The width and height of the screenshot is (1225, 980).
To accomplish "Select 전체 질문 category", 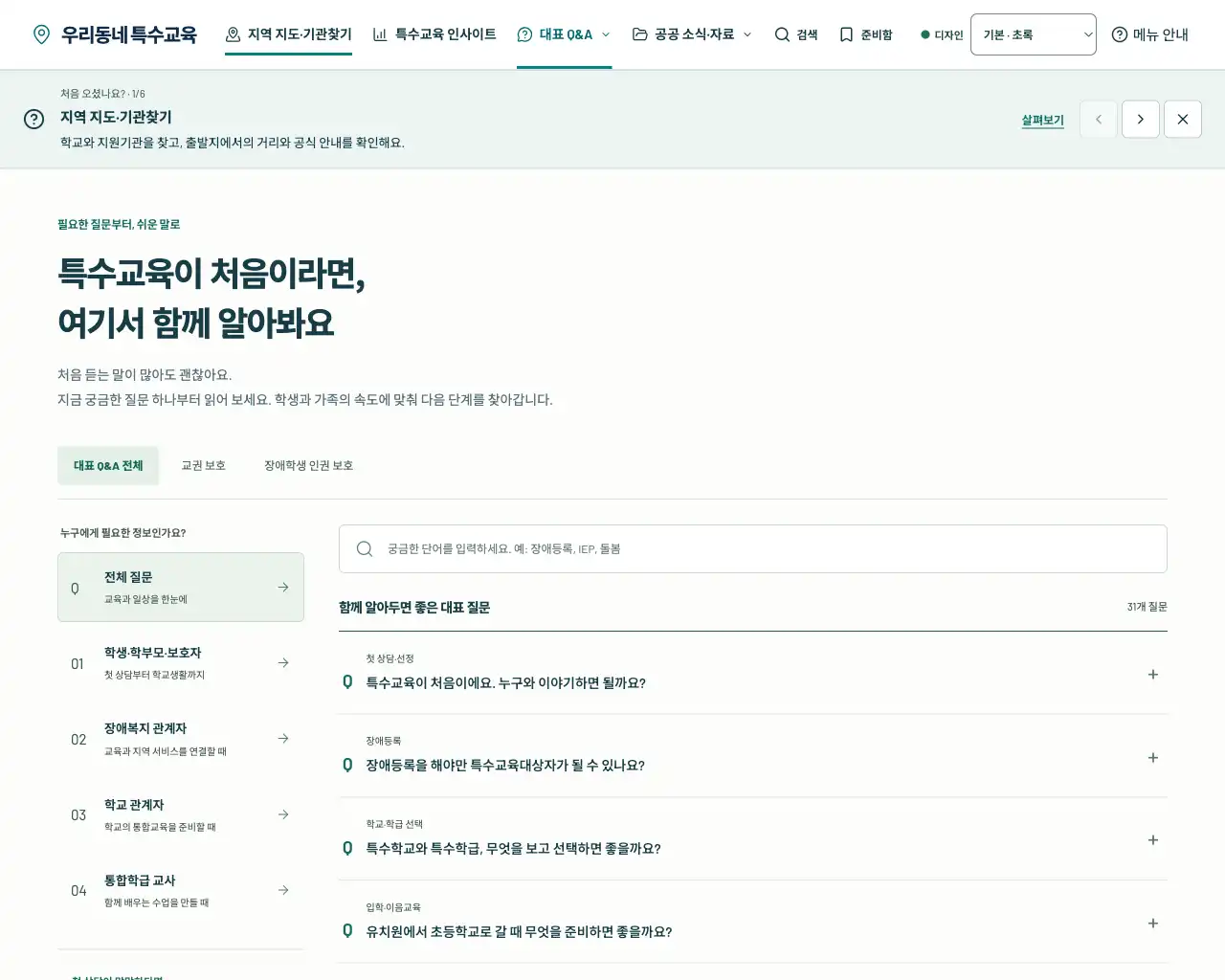I will click(x=181, y=588).
